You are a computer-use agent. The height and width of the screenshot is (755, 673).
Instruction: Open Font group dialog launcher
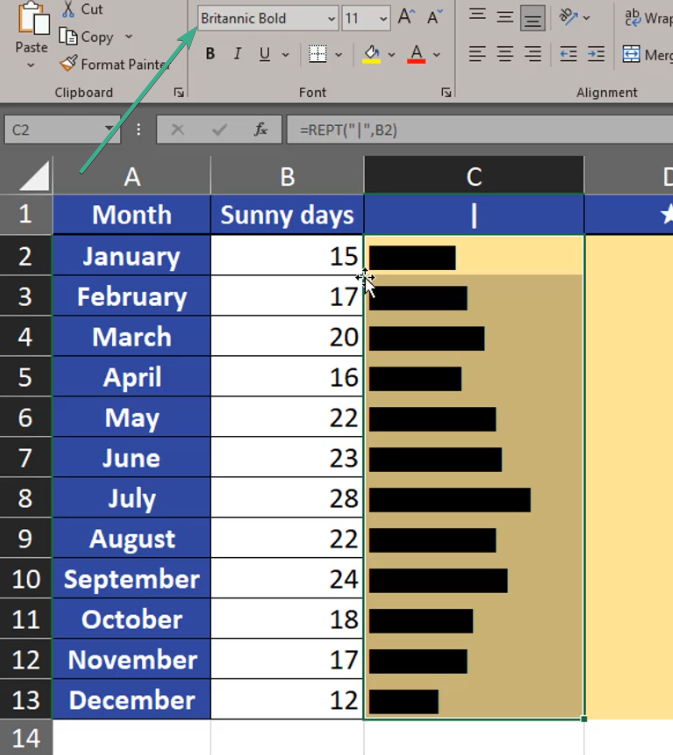tap(446, 93)
